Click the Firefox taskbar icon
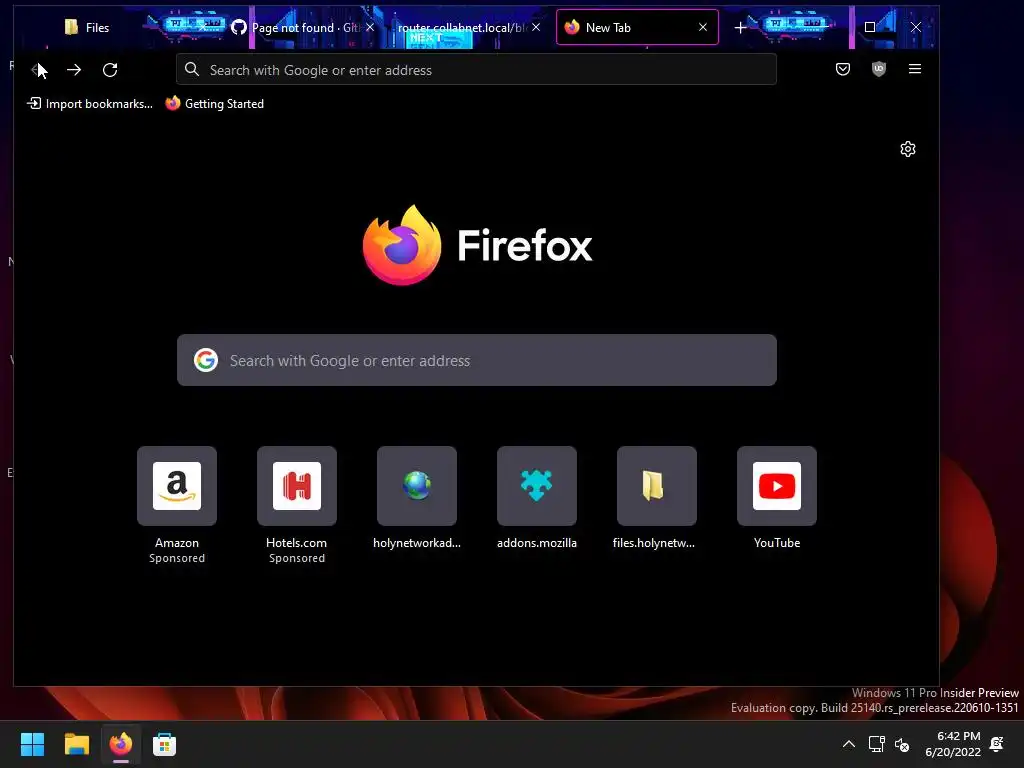This screenshot has width=1024, height=768. pos(120,744)
